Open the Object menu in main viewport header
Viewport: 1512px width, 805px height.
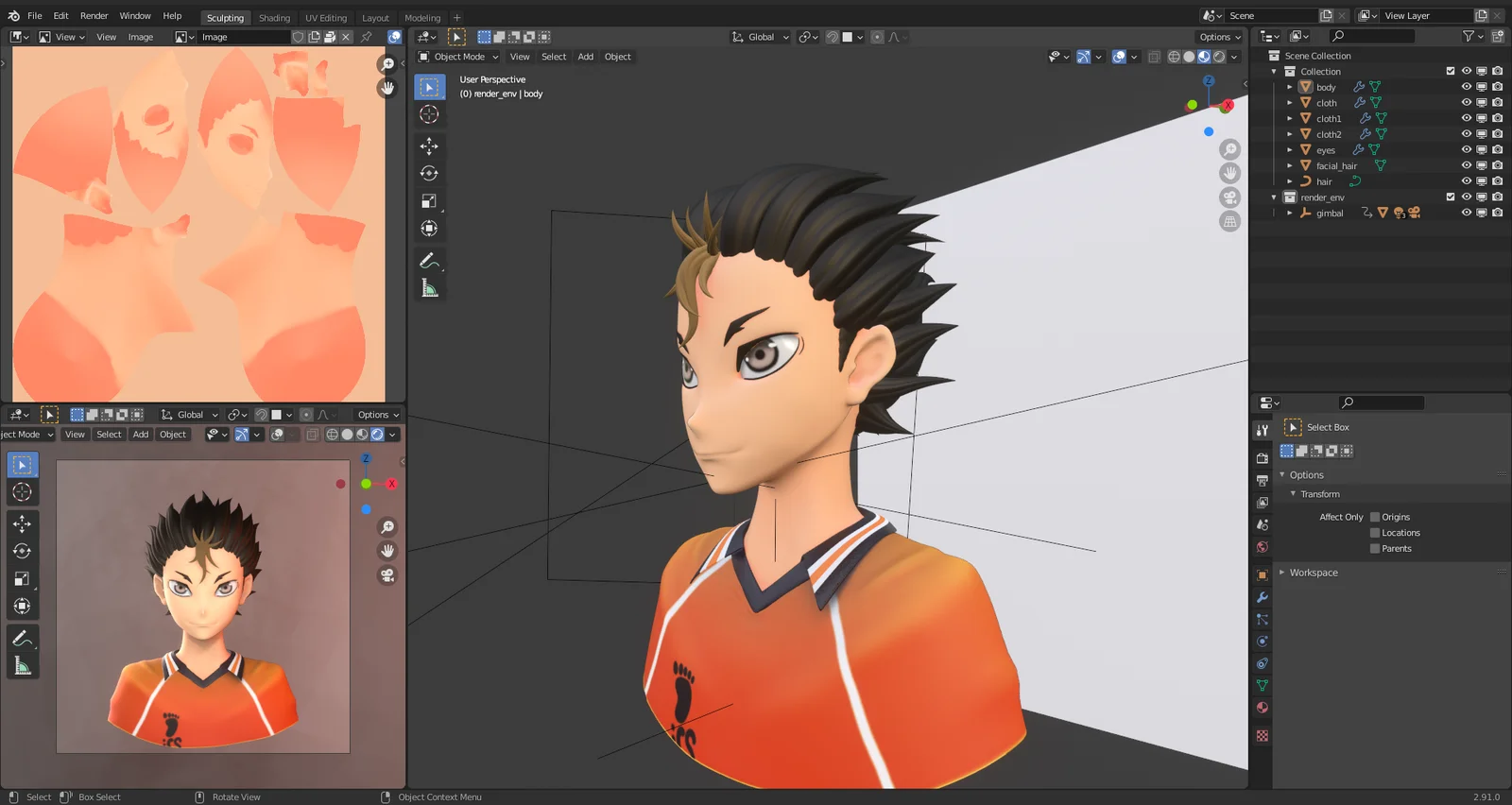click(x=618, y=57)
